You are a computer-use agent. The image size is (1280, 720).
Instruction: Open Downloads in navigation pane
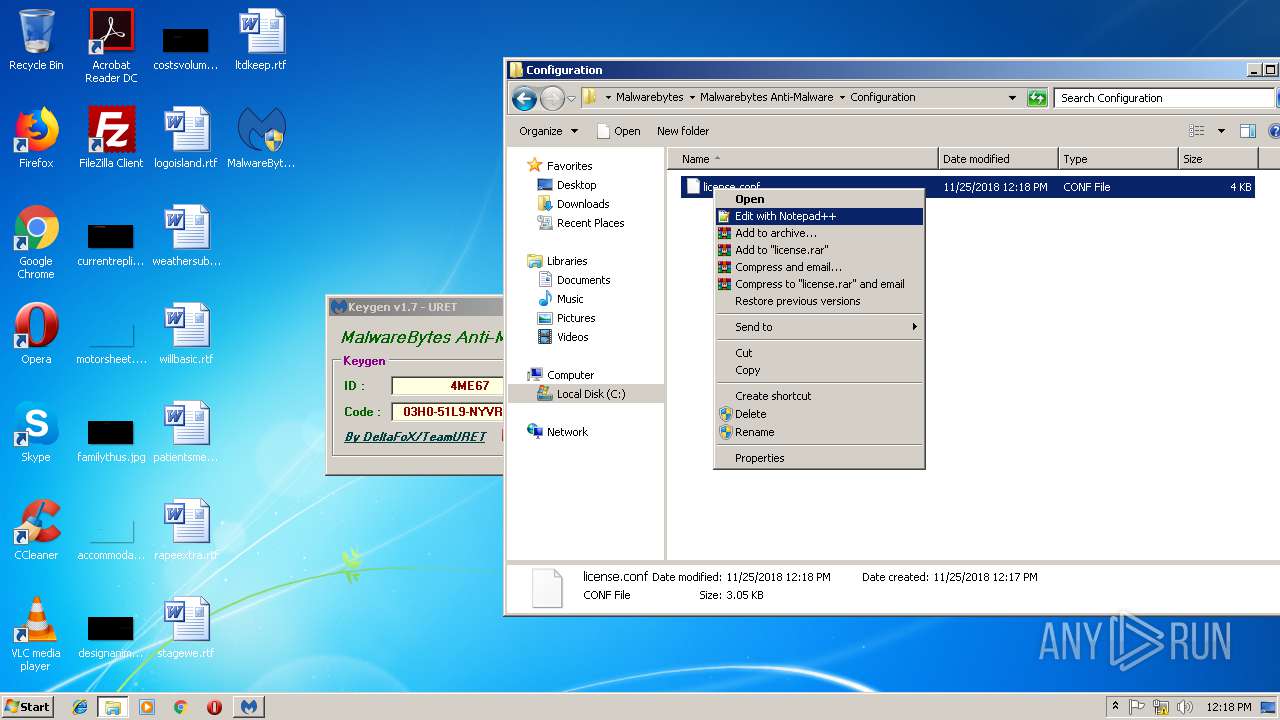click(574, 204)
